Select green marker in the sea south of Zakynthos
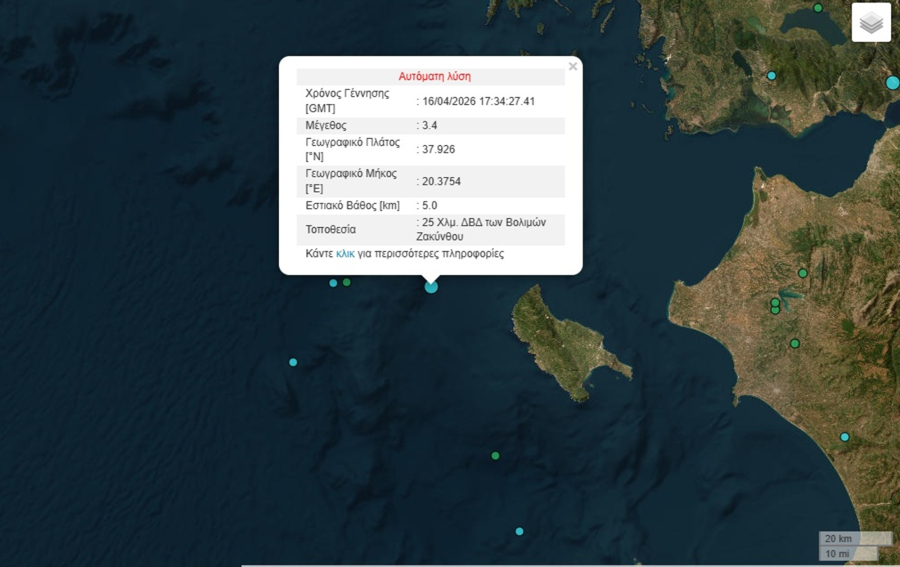 click(495, 456)
